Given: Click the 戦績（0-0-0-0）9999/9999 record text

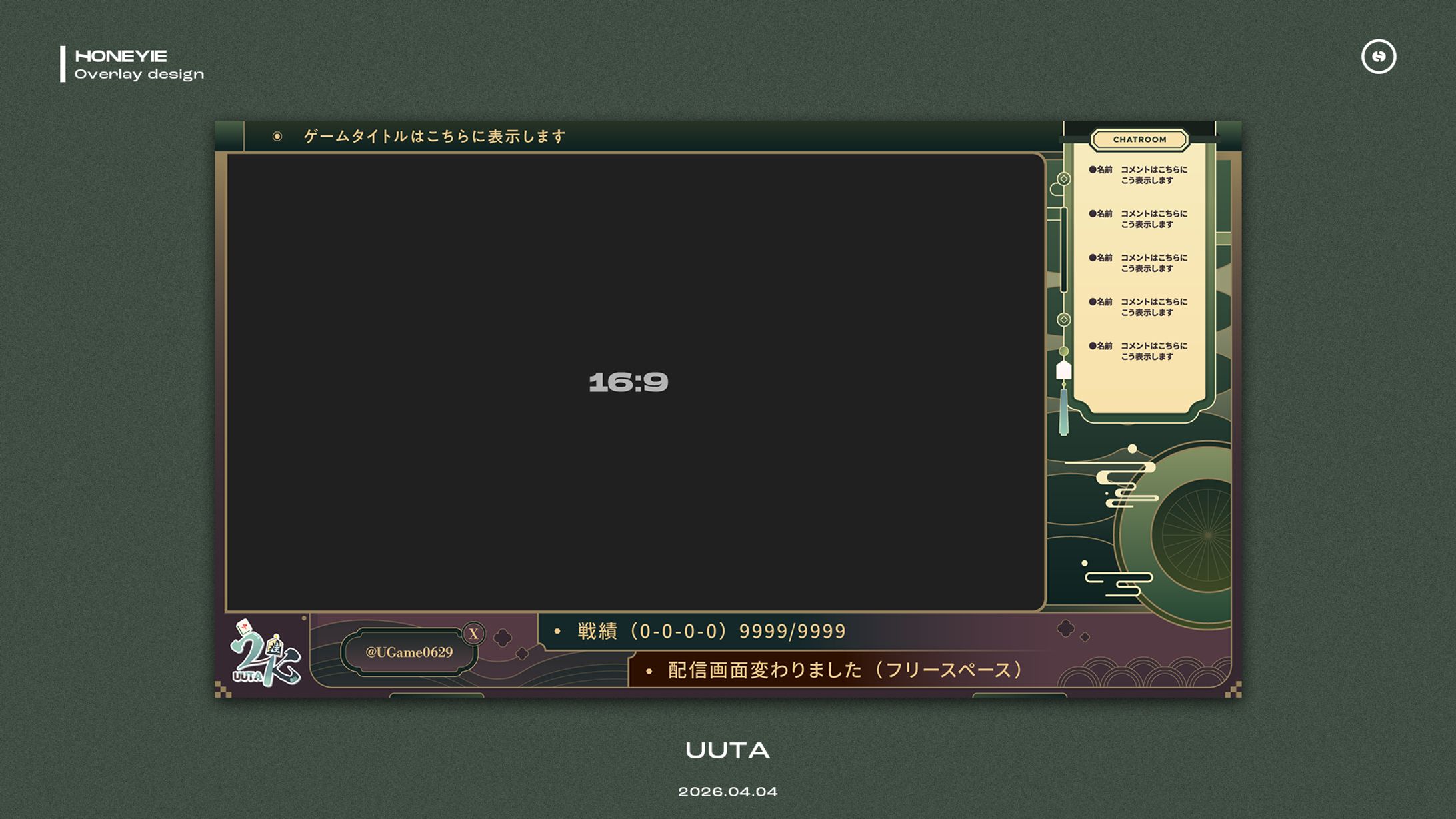Looking at the screenshot, I should coord(711,631).
